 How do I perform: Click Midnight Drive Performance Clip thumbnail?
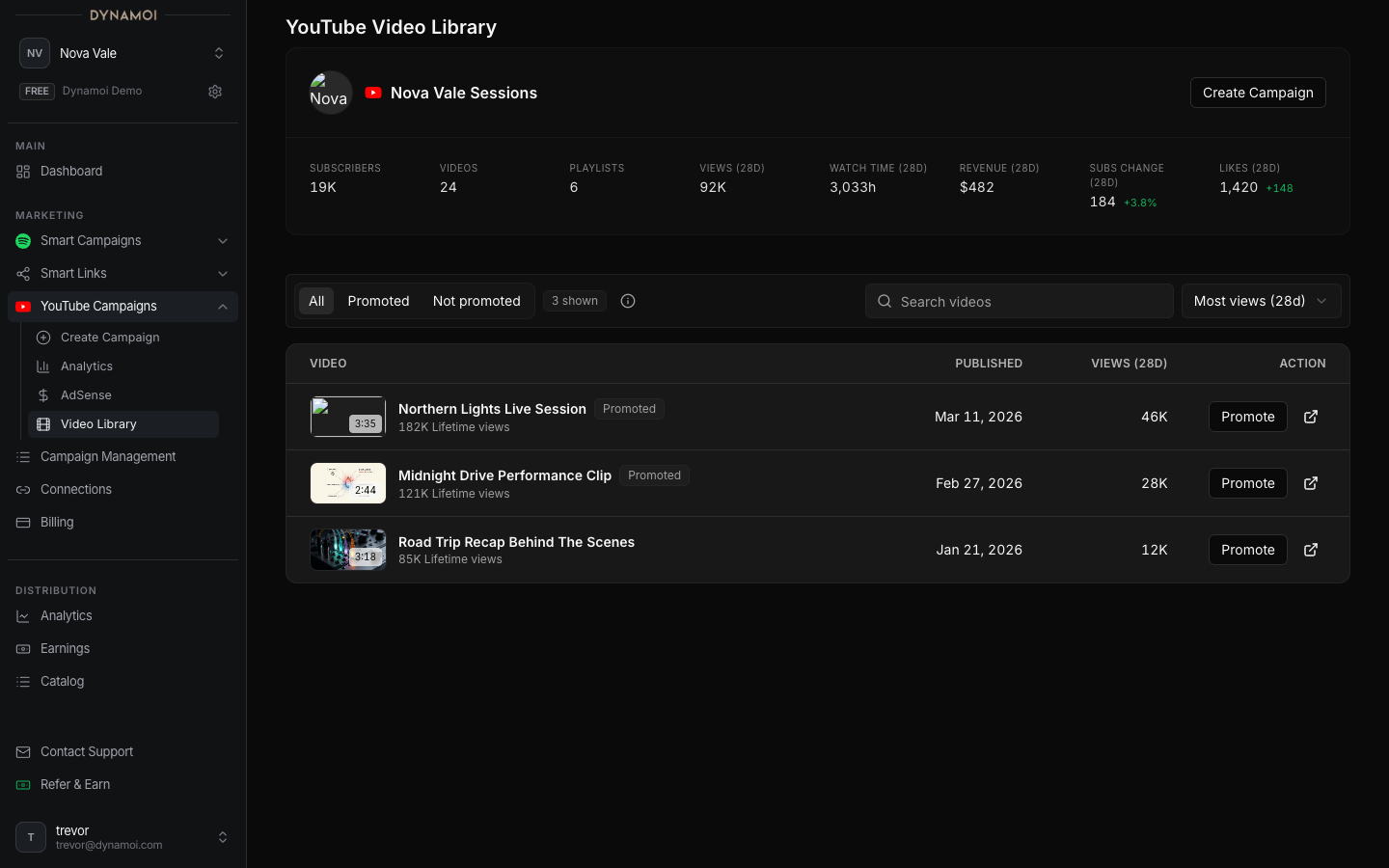click(x=348, y=483)
